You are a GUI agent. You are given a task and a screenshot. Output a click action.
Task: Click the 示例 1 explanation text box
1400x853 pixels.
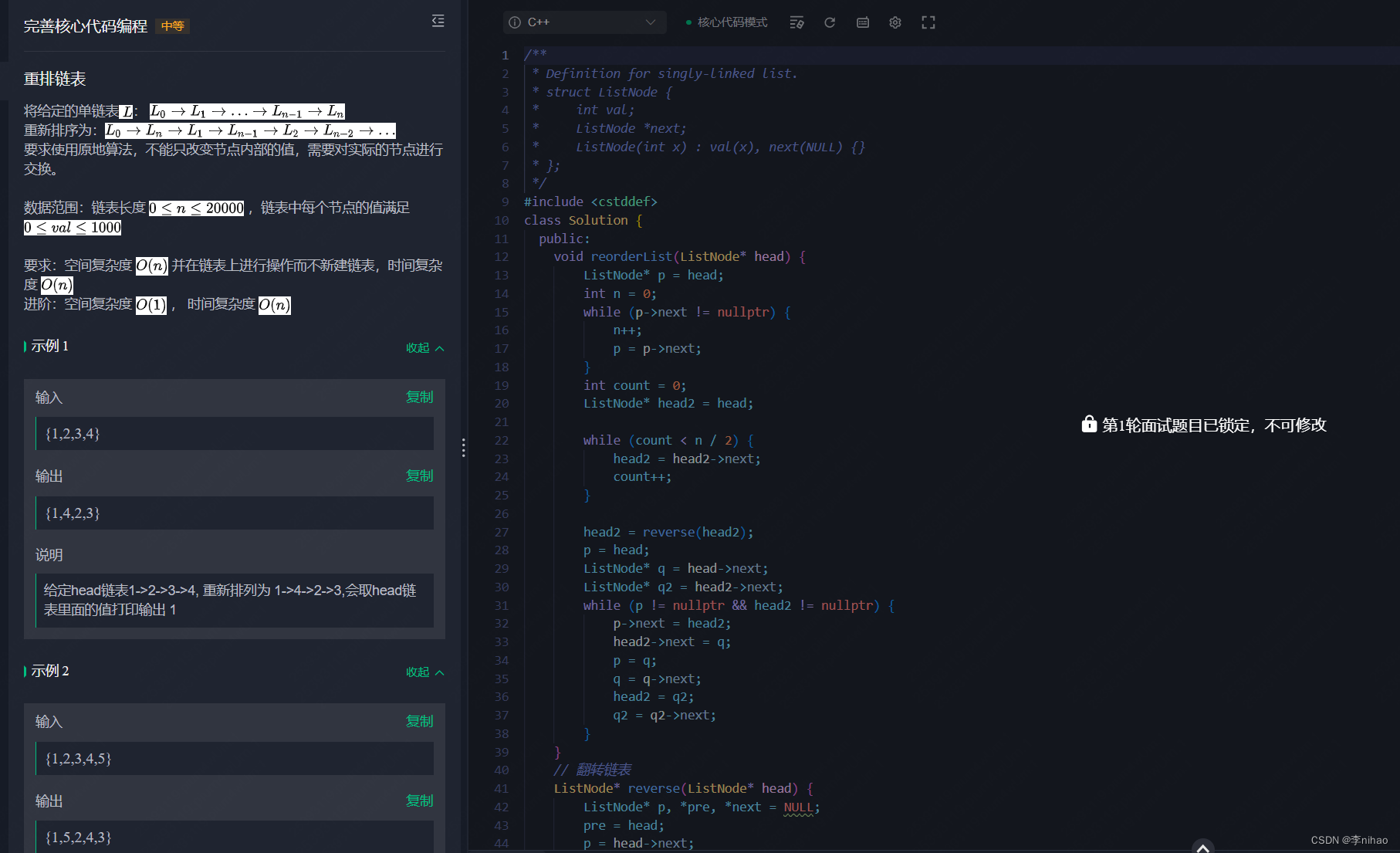[234, 600]
